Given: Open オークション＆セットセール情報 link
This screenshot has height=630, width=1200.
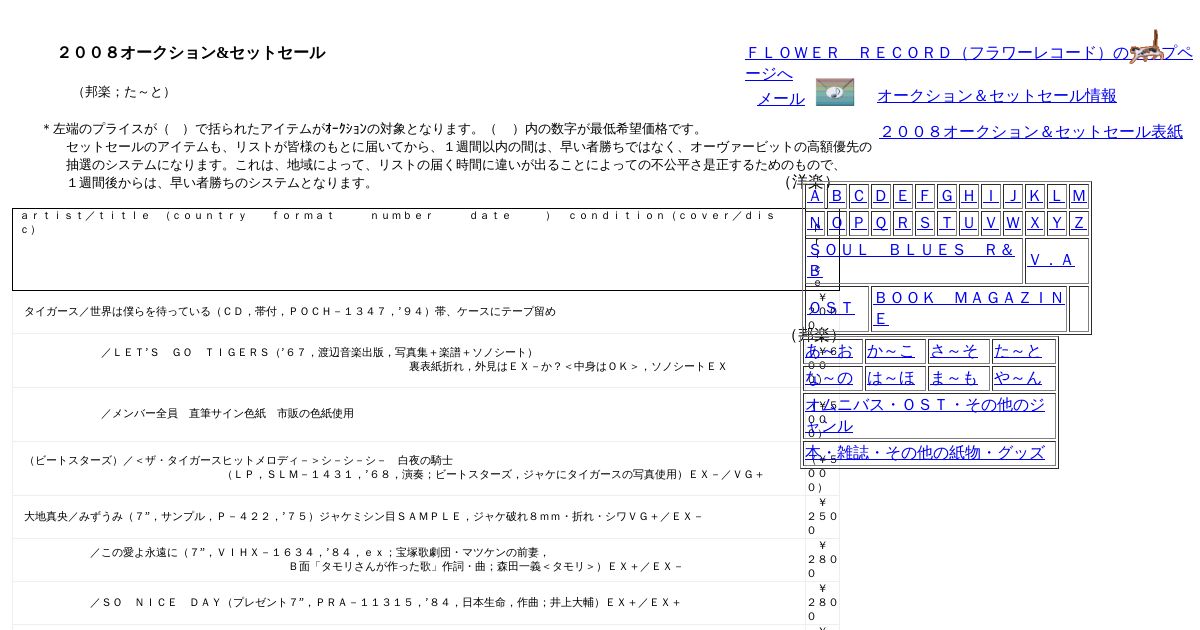Looking at the screenshot, I should click(x=997, y=95).
